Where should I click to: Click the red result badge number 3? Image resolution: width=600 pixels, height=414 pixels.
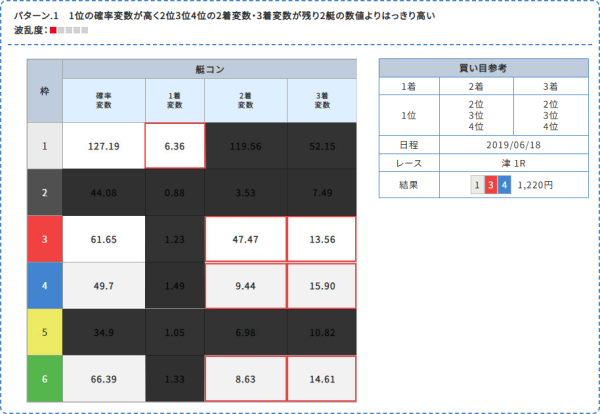[490, 185]
